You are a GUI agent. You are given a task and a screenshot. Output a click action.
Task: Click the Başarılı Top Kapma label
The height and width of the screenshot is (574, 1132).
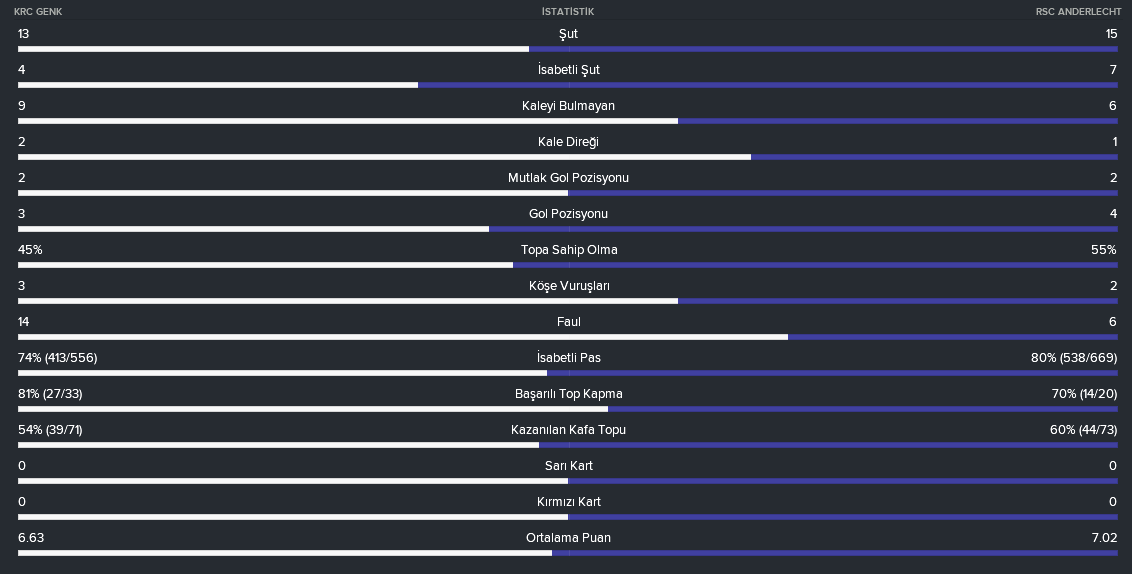(568, 394)
